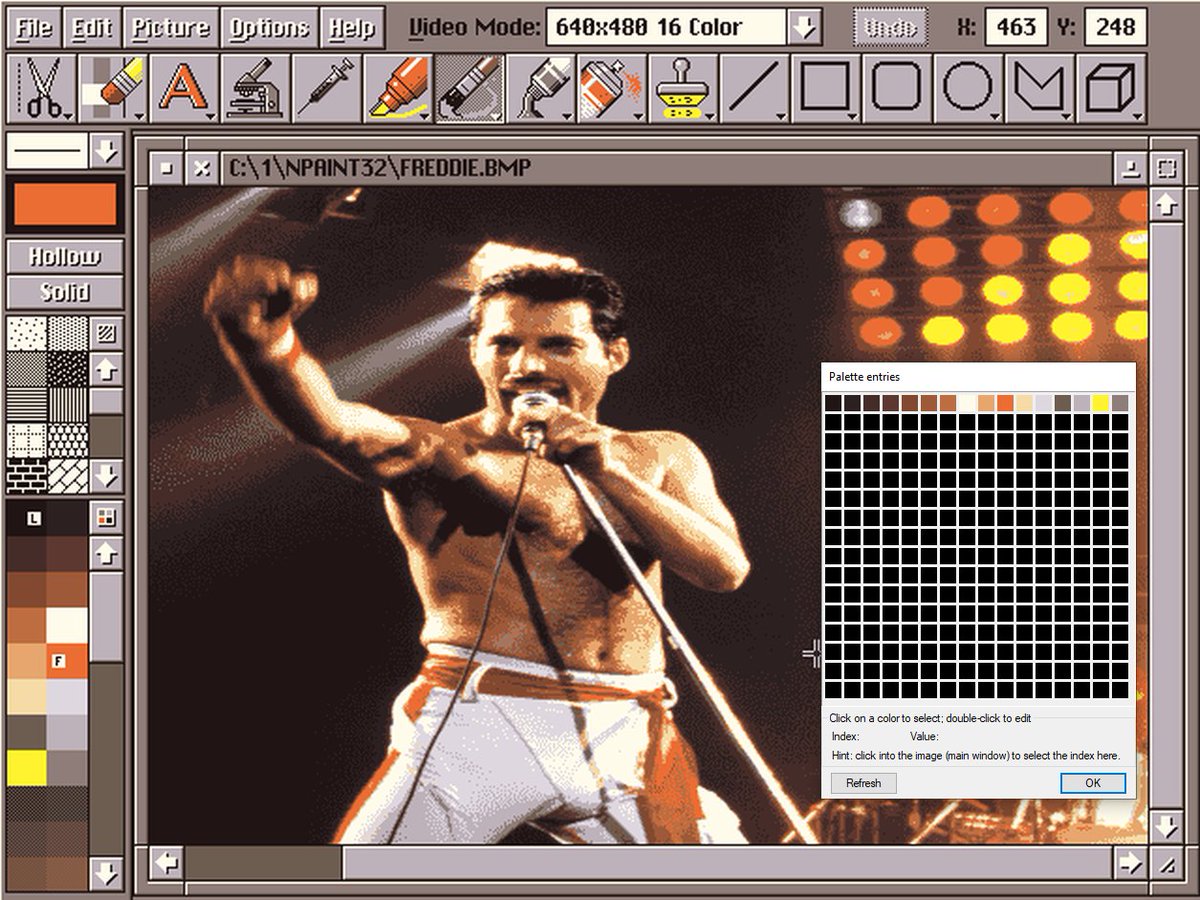Open the palette editor icon beside colors
Viewport: 1200px width, 900px height.
pos(106,517)
